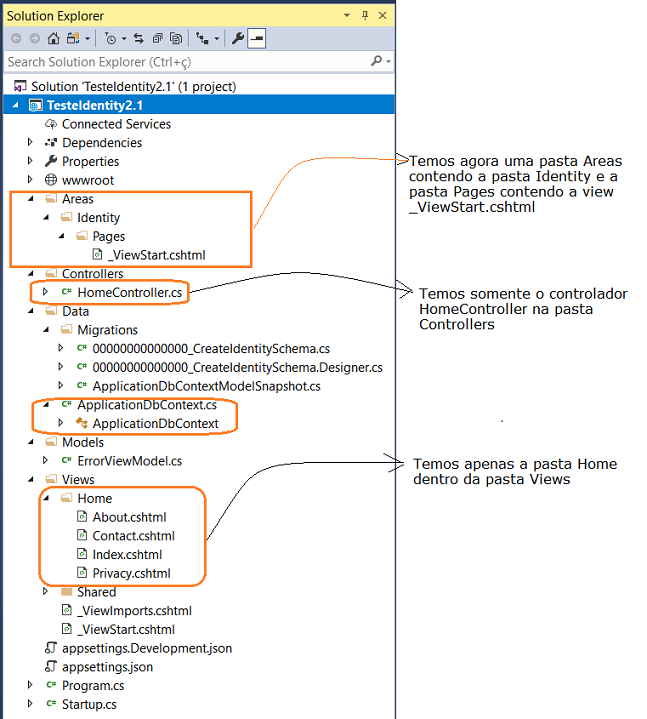This screenshot has width=647, height=719.
Task: Click the Back navigation arrow in Solution Explorer toolbar
Action: pyautogui.click(x=16, y=39)
